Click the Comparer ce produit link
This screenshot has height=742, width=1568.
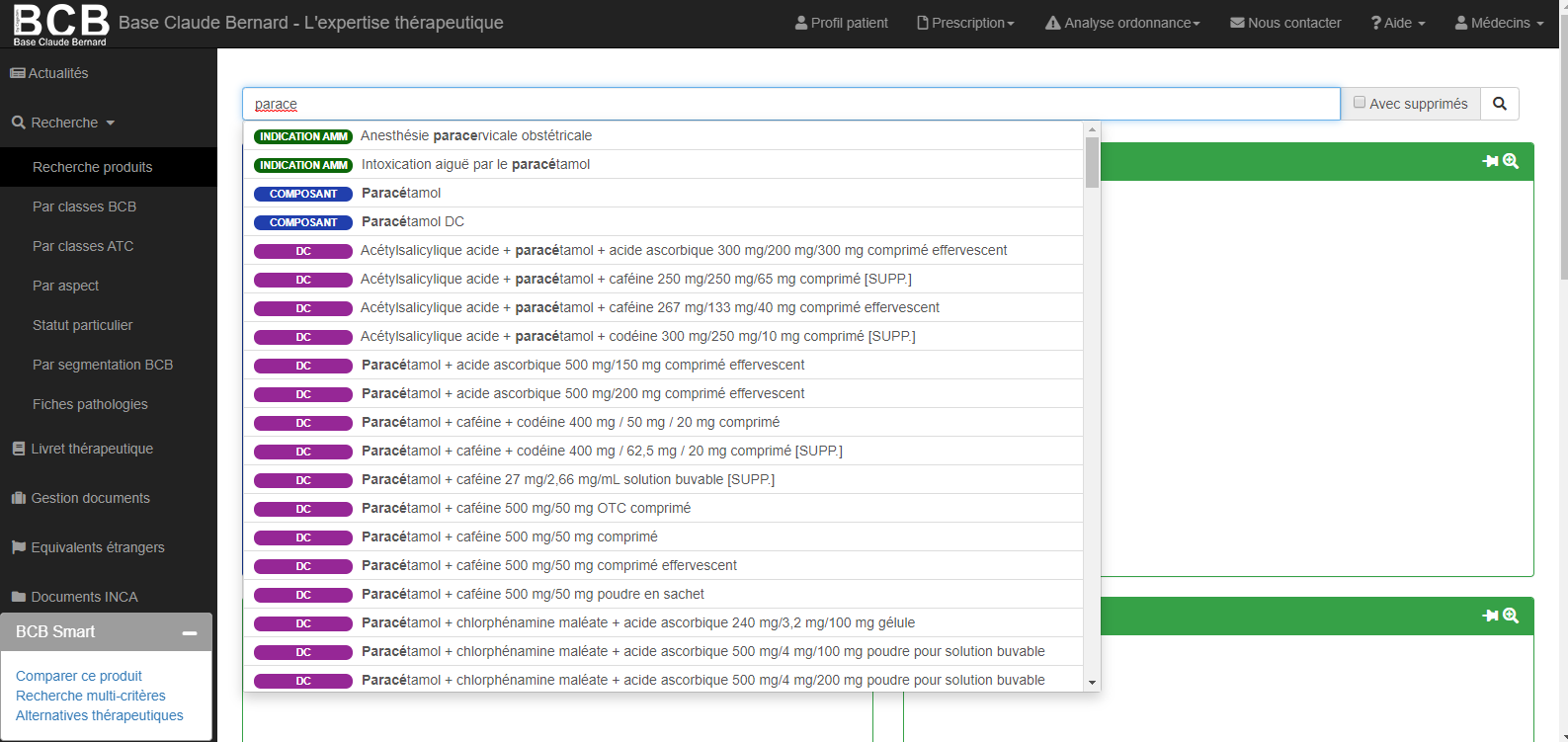(79, 676)
